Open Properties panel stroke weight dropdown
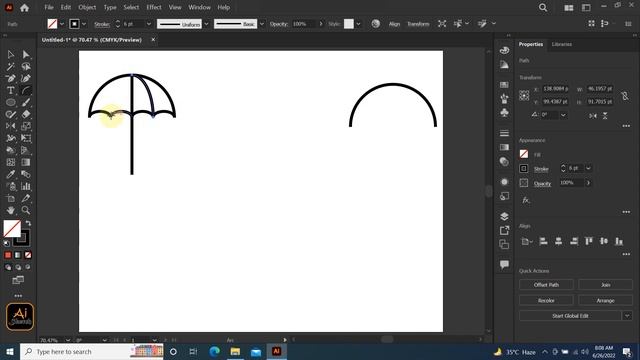Viewport: 640px width, 360px height. pos(588,168)
